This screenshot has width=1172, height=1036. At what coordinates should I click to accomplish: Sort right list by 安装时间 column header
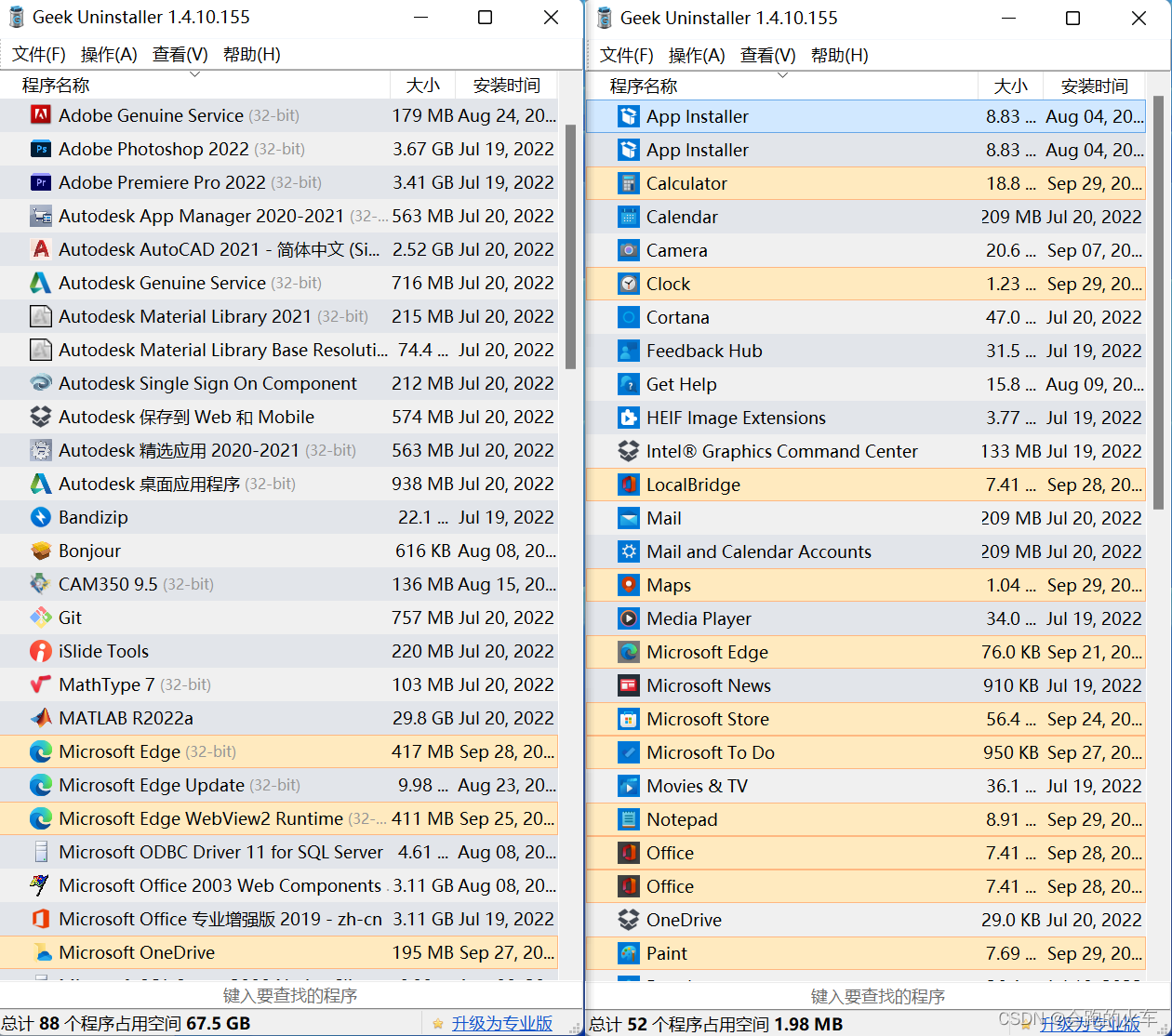click(x=1095, y=86)
